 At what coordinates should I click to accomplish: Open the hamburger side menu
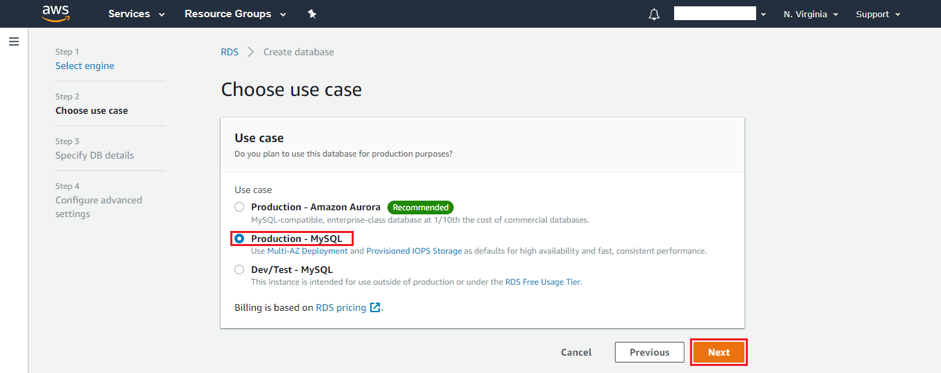(14, 41)
